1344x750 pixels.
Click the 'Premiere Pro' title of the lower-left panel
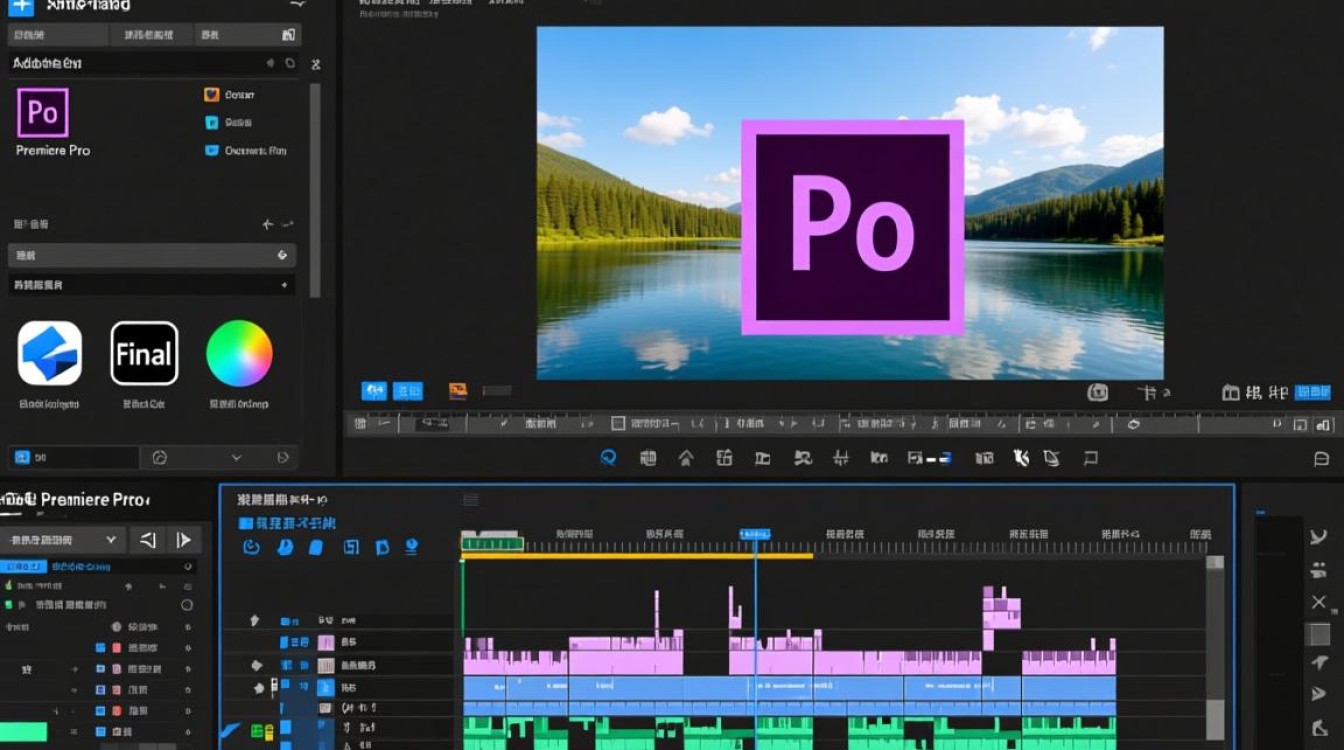coord(96,499)
